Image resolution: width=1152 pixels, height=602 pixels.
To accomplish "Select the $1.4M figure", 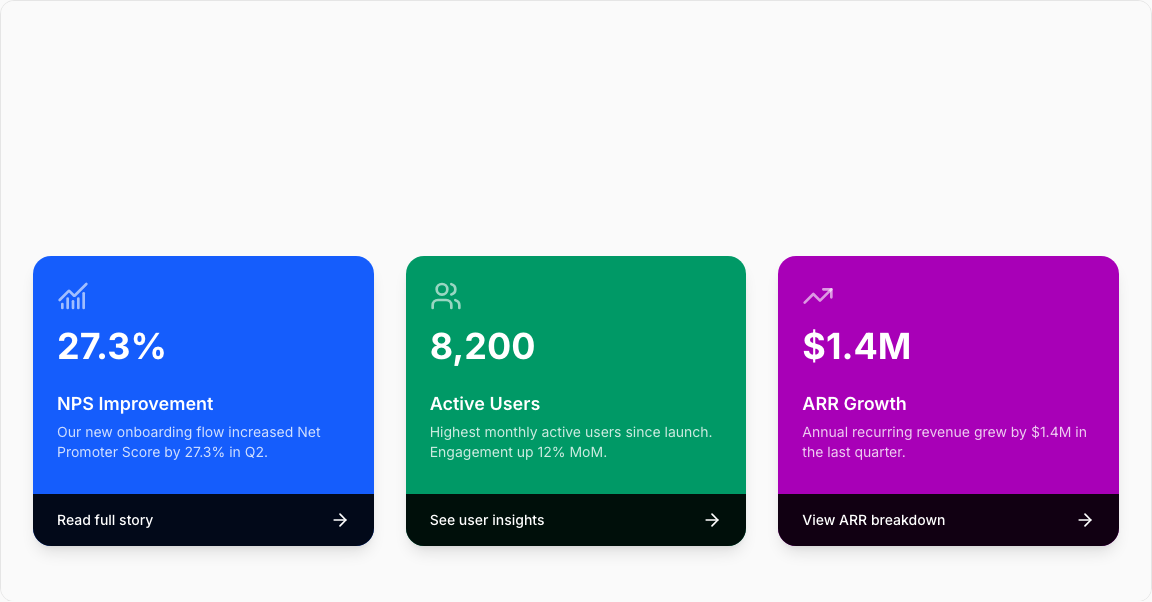I will (856, 346).
